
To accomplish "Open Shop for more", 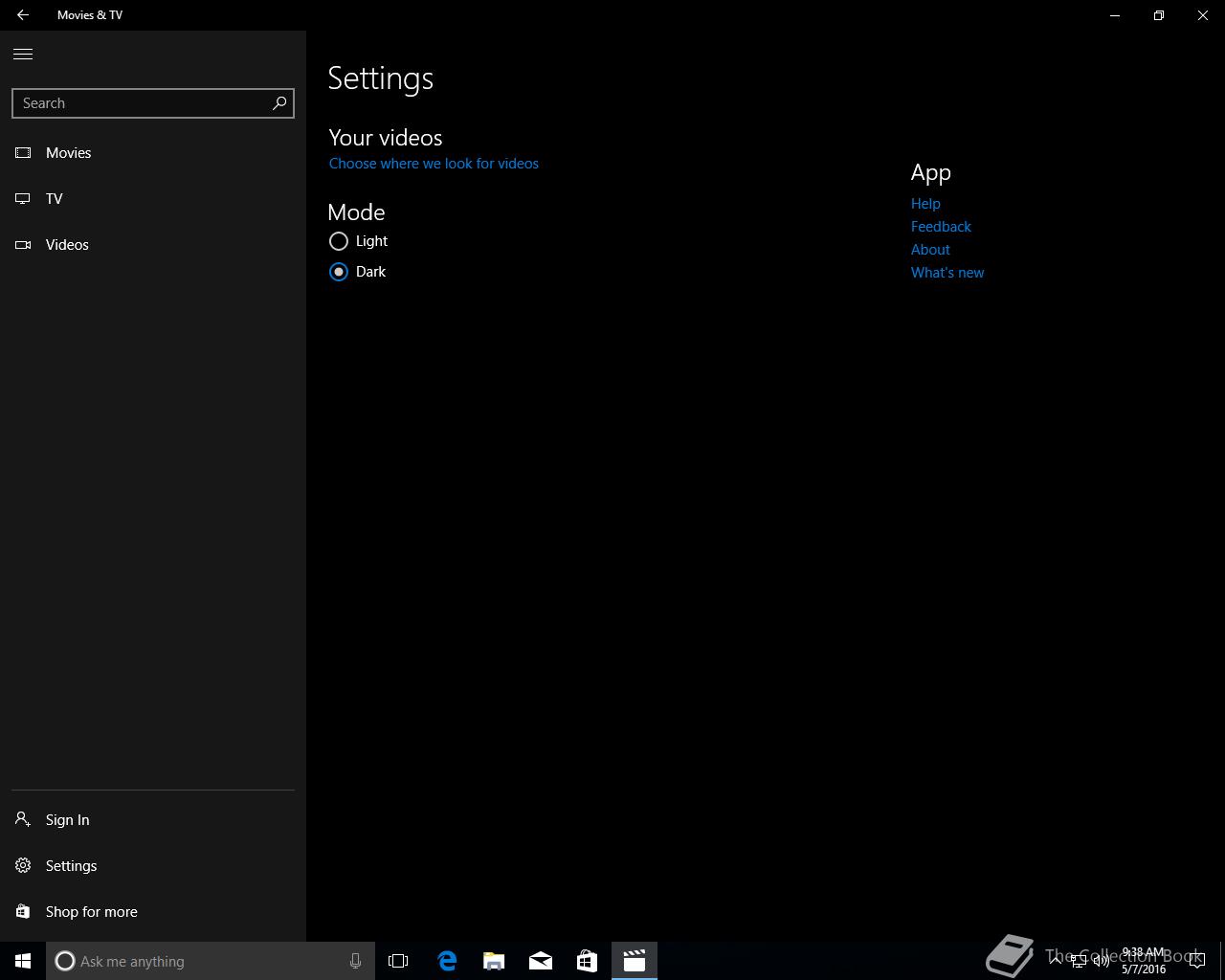I will tap(153, 912).
